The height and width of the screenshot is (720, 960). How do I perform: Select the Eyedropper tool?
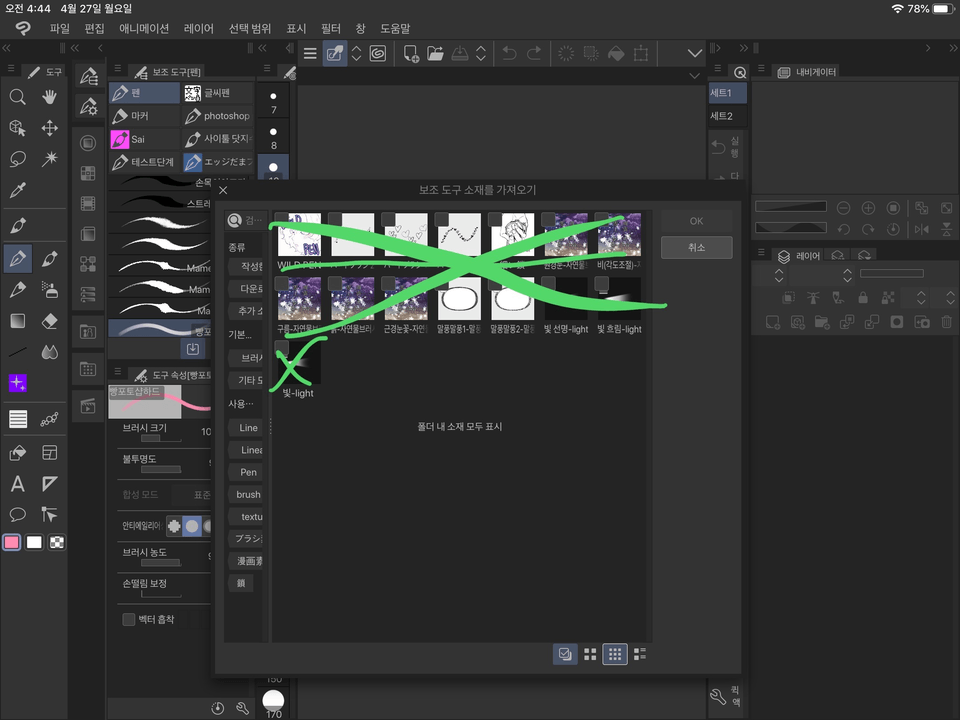pos(17,190)
